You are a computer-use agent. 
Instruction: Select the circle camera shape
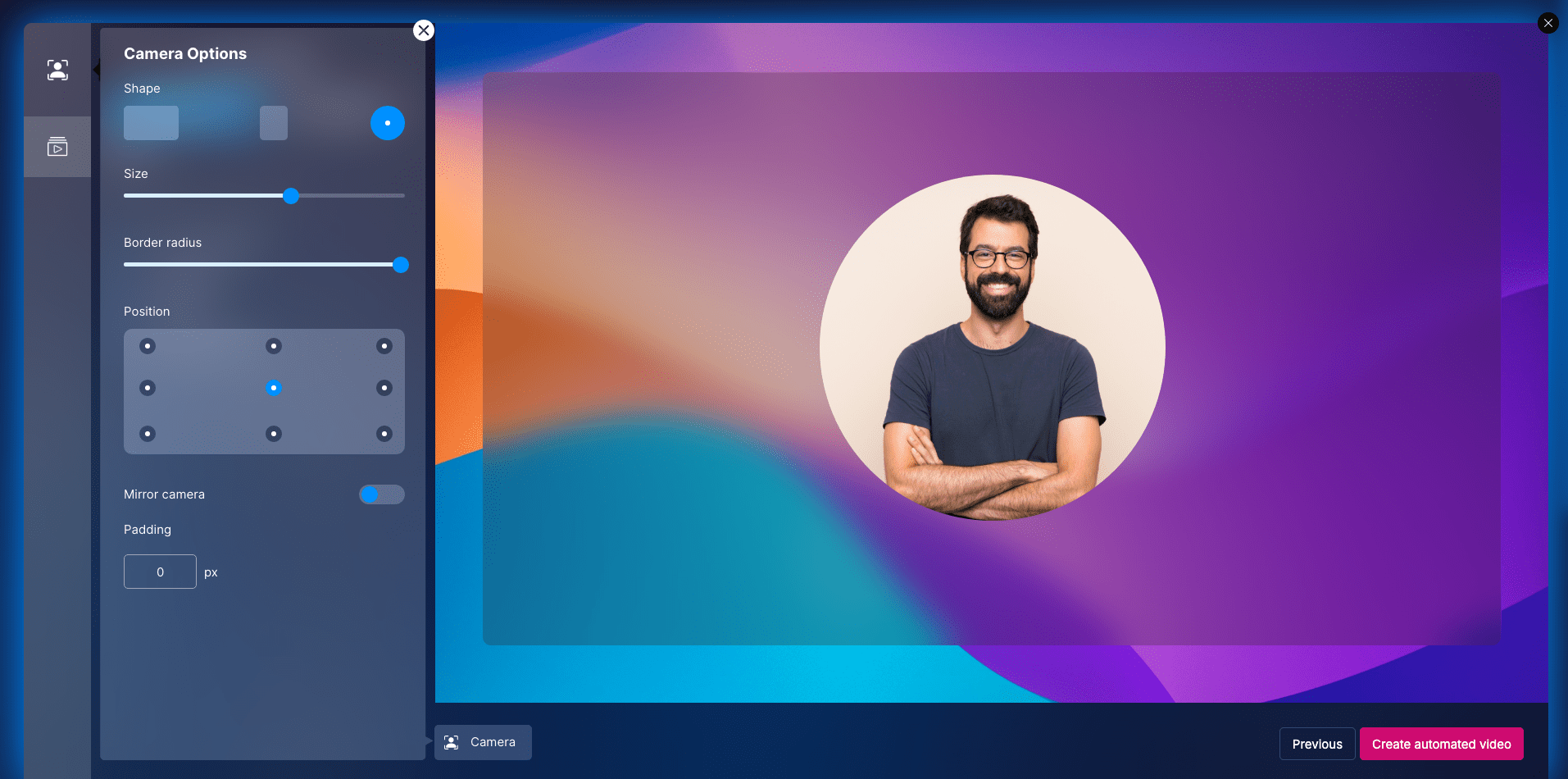pos(388,123)
